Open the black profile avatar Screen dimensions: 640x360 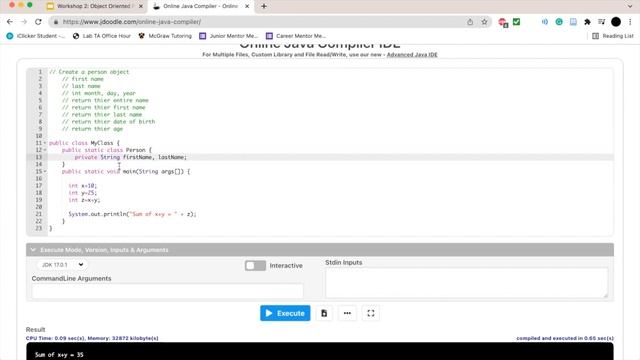click(616, 22)
